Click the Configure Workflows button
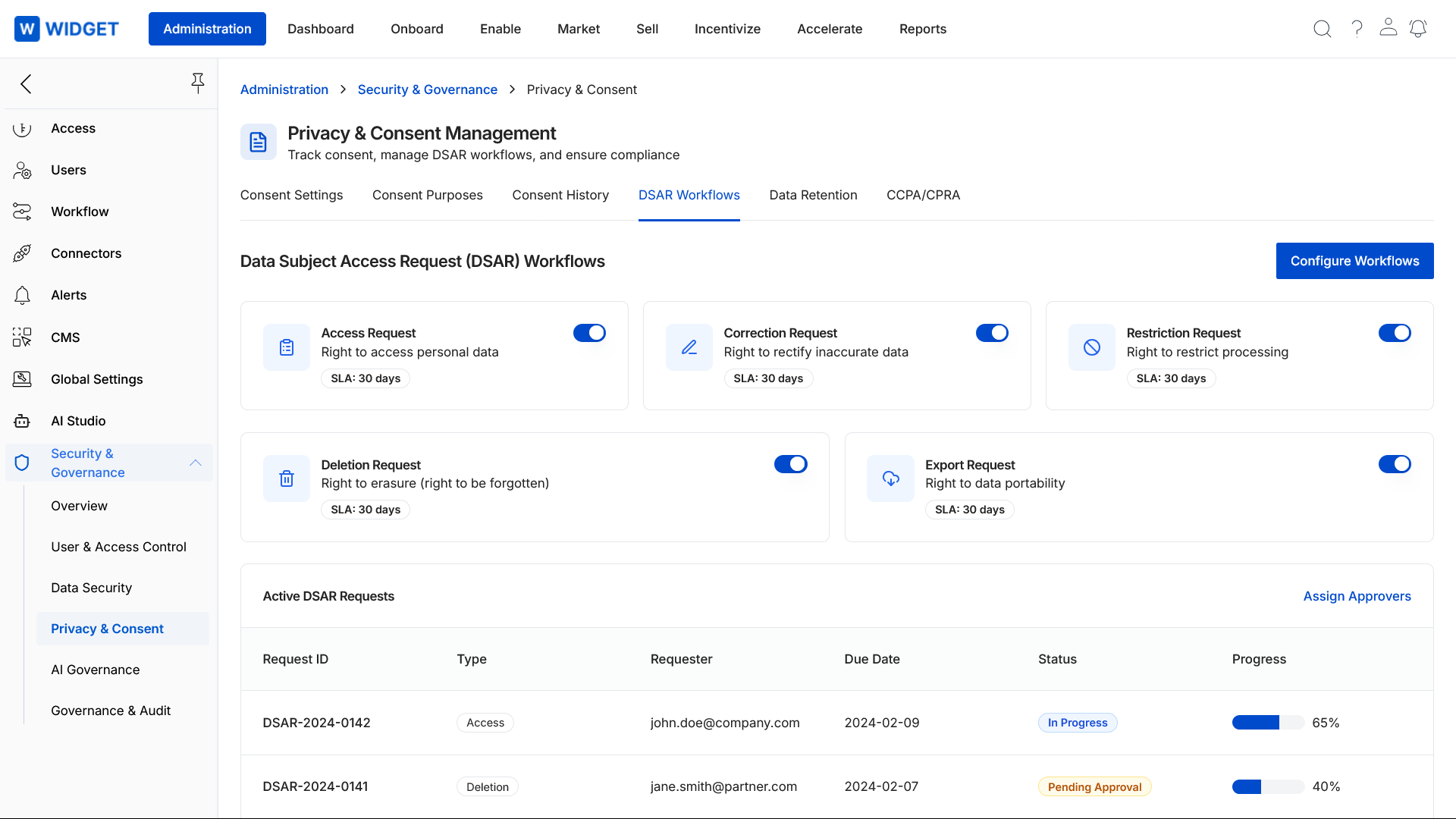This screenshot has width=1456, height=819. pos(1354,261)
